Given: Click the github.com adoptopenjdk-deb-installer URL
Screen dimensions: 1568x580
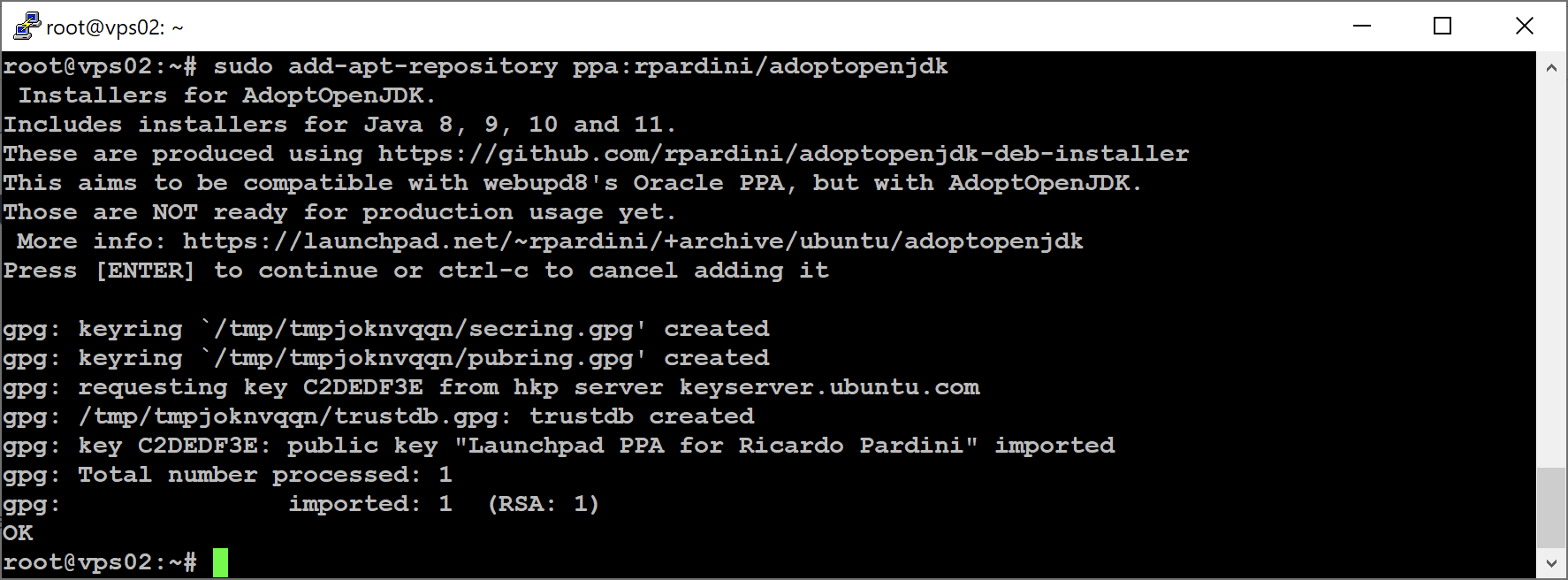Looking at the screenshot, I should [x=783, y=154].
